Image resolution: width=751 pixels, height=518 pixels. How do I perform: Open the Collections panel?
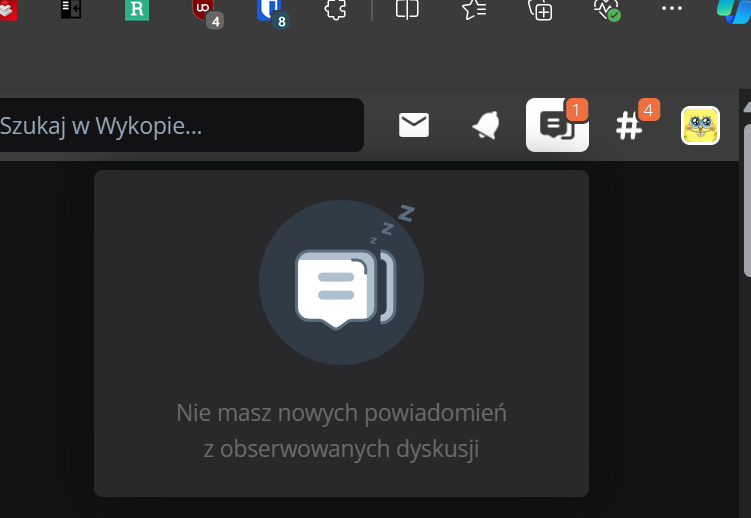click(x=540, y=10)
